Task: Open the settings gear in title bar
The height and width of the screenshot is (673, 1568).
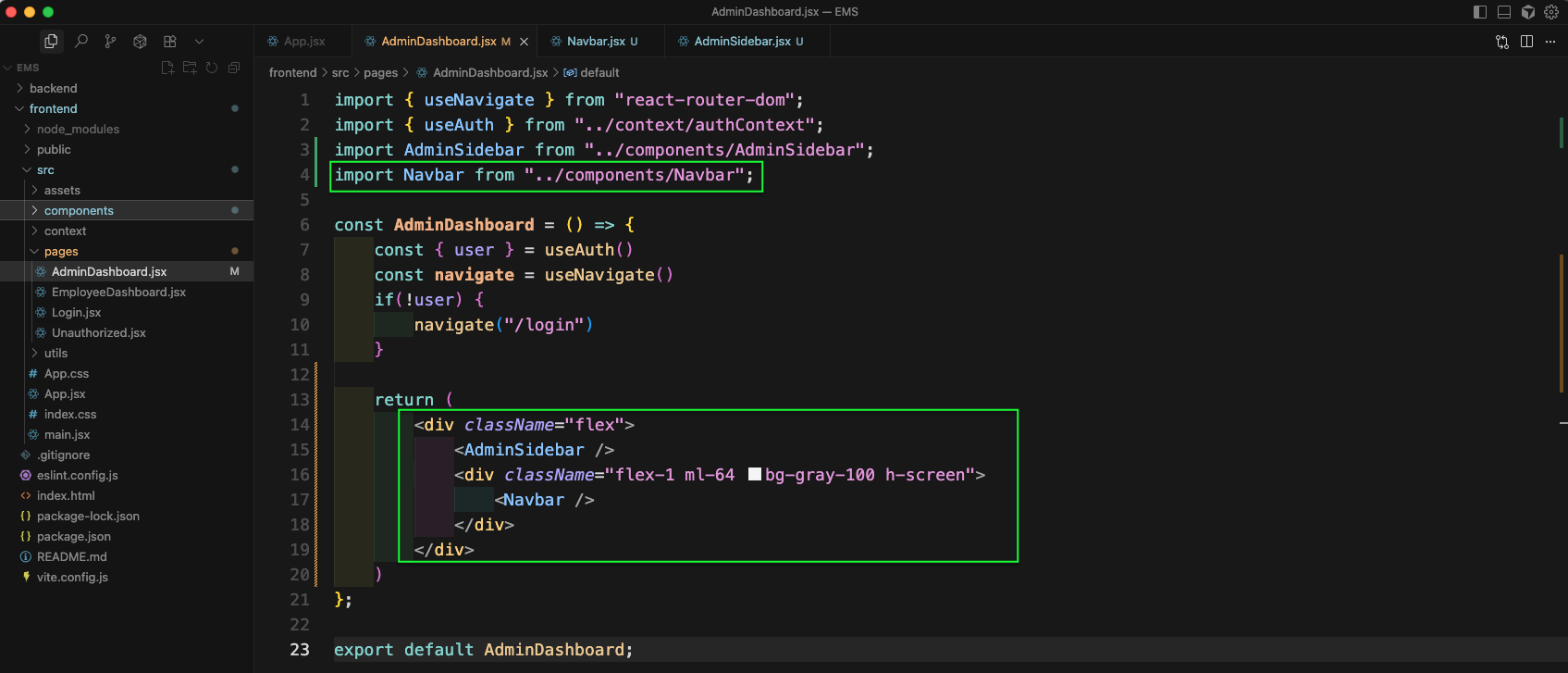Action: click(1551, 12)
